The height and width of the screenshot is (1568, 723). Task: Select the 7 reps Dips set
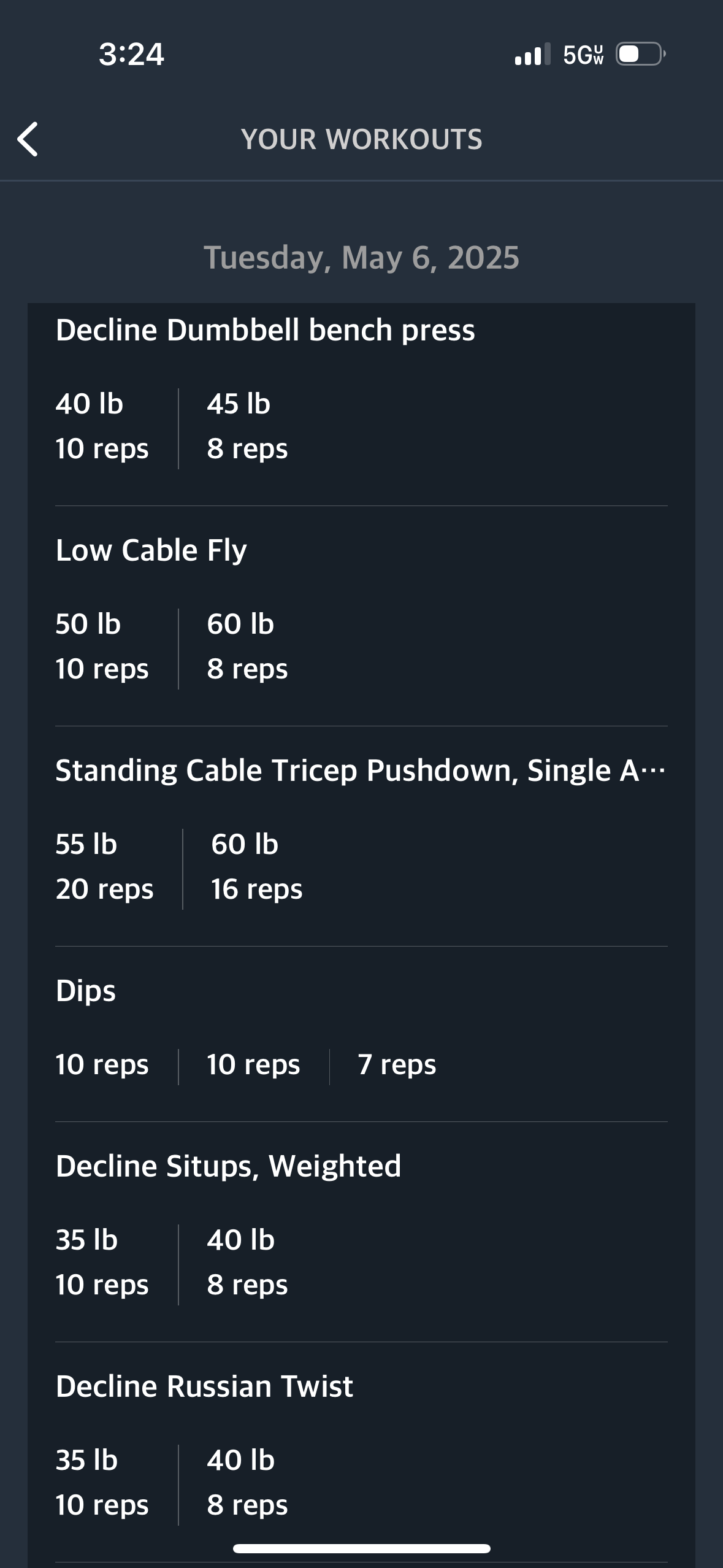tap(397, 1065)
